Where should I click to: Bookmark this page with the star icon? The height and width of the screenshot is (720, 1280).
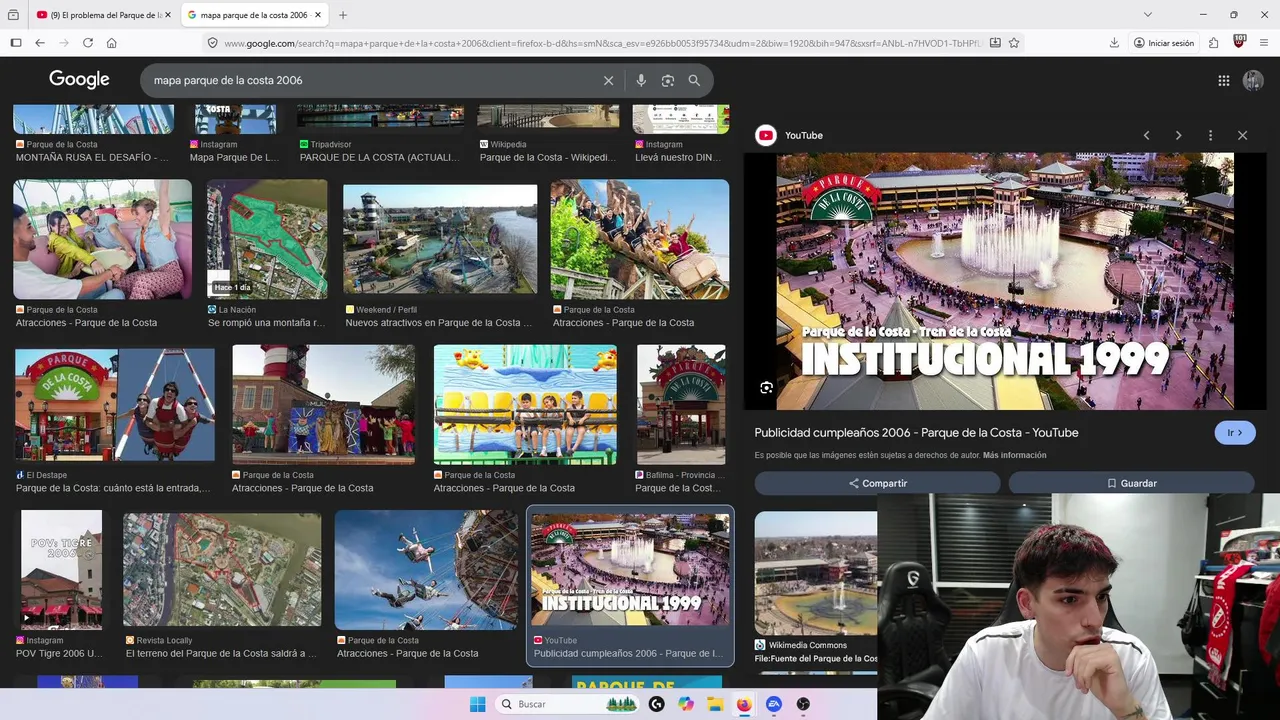(1014, 43)
